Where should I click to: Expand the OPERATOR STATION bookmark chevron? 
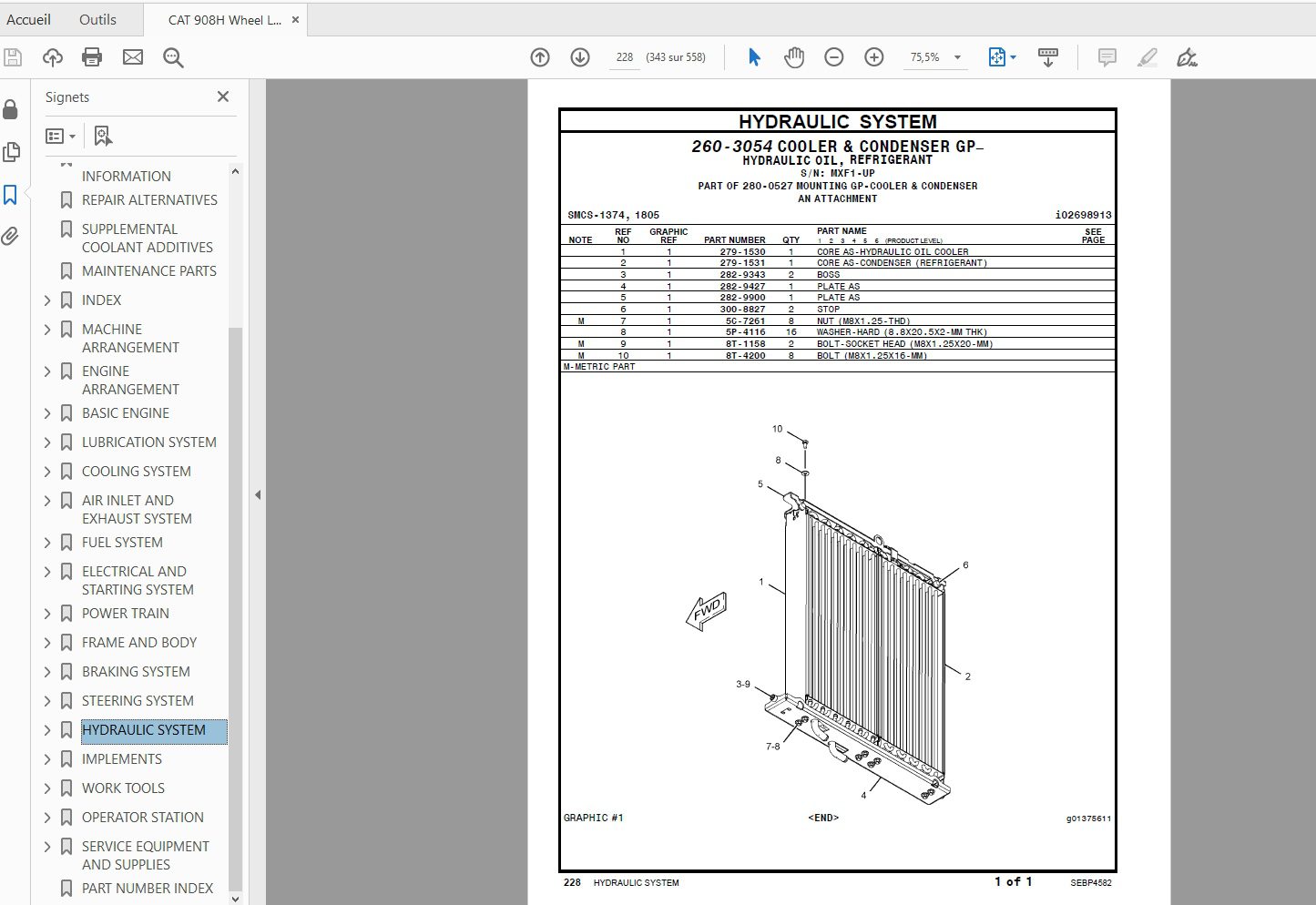tap(47, 818)
